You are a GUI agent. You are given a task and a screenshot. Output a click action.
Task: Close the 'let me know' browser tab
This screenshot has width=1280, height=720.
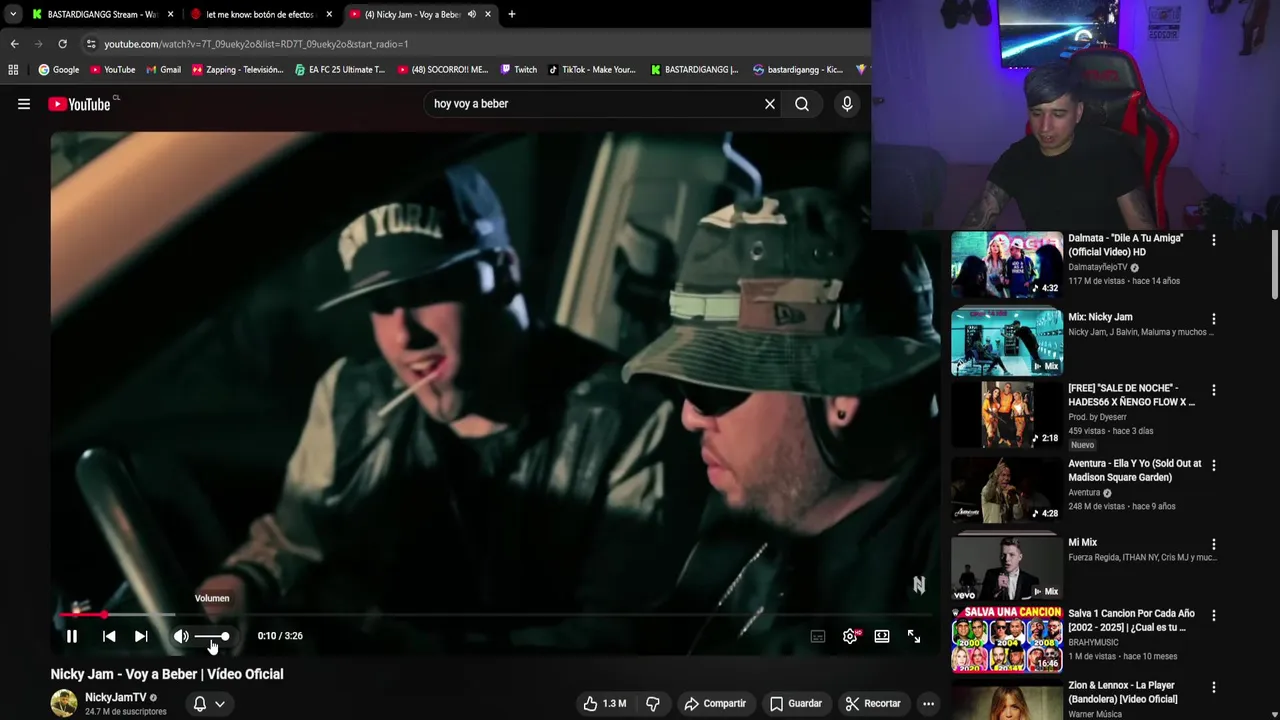tap(329, 14)
